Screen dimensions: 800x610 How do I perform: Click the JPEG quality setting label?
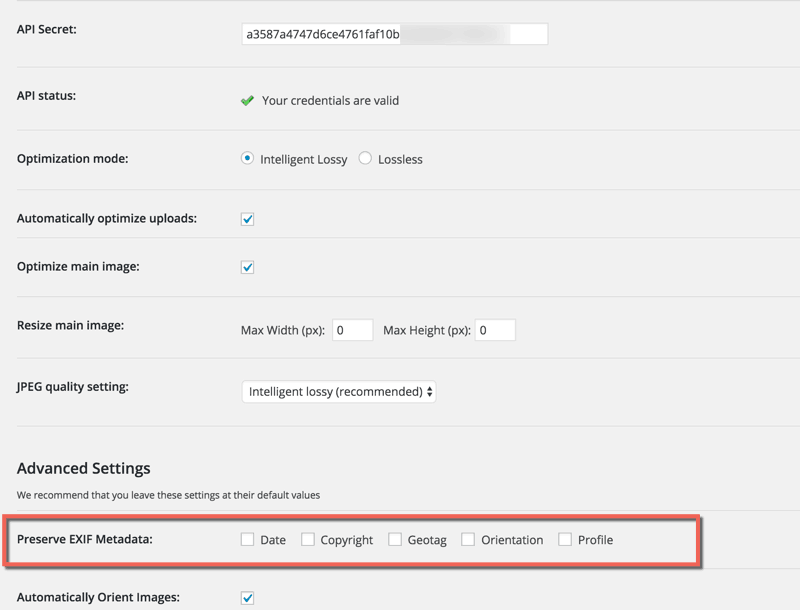[73, 386]
